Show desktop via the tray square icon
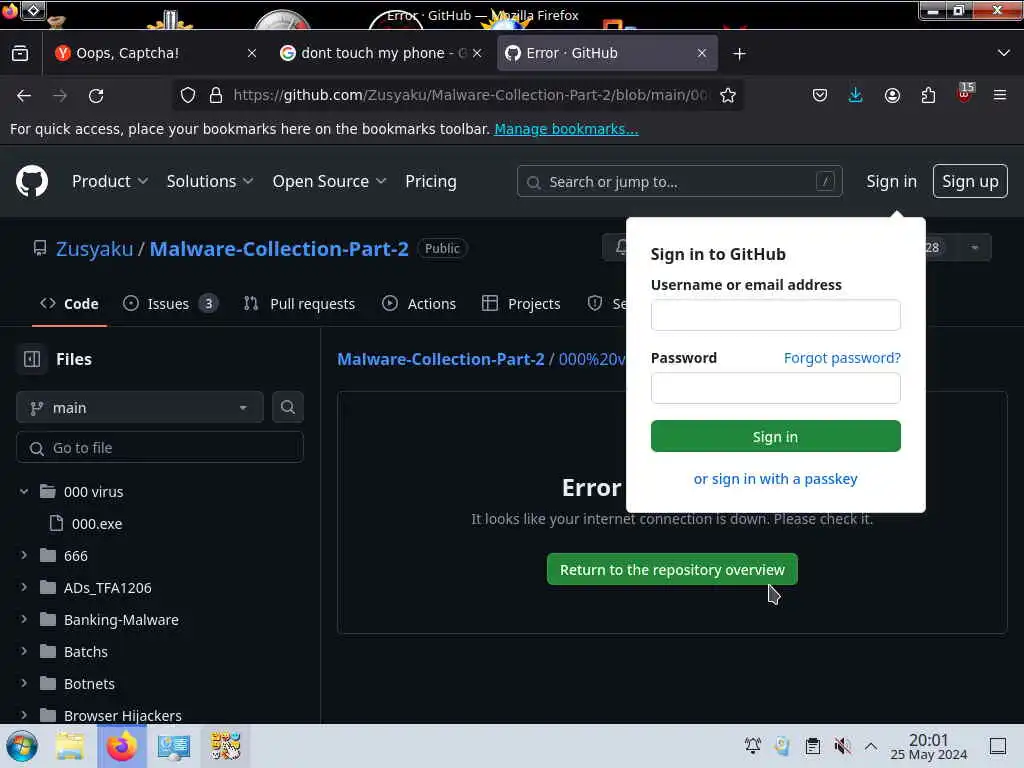1024x768 pixels. 998,746
